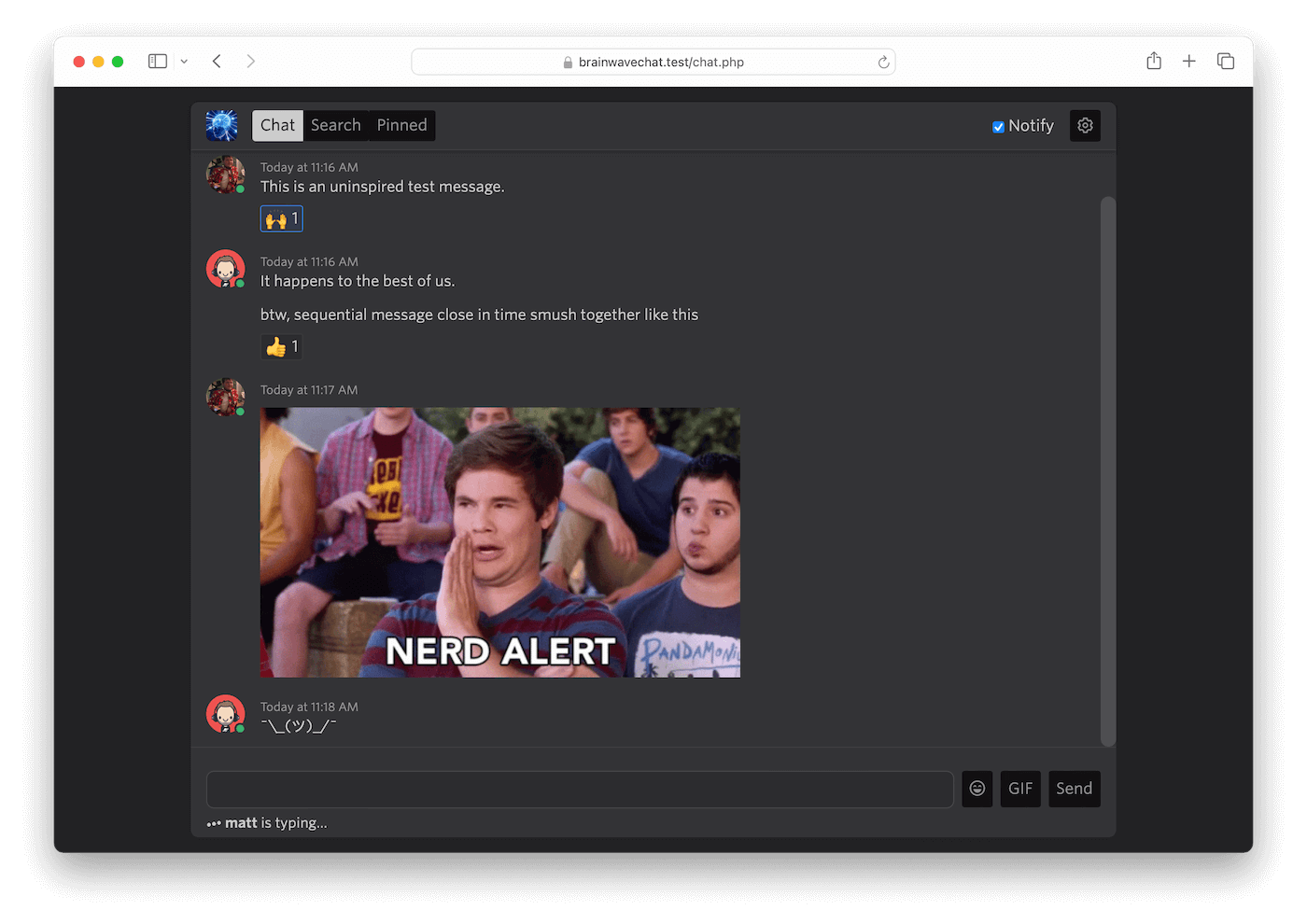
Task: Switch to the Search tab
Action: coord(336,126)
